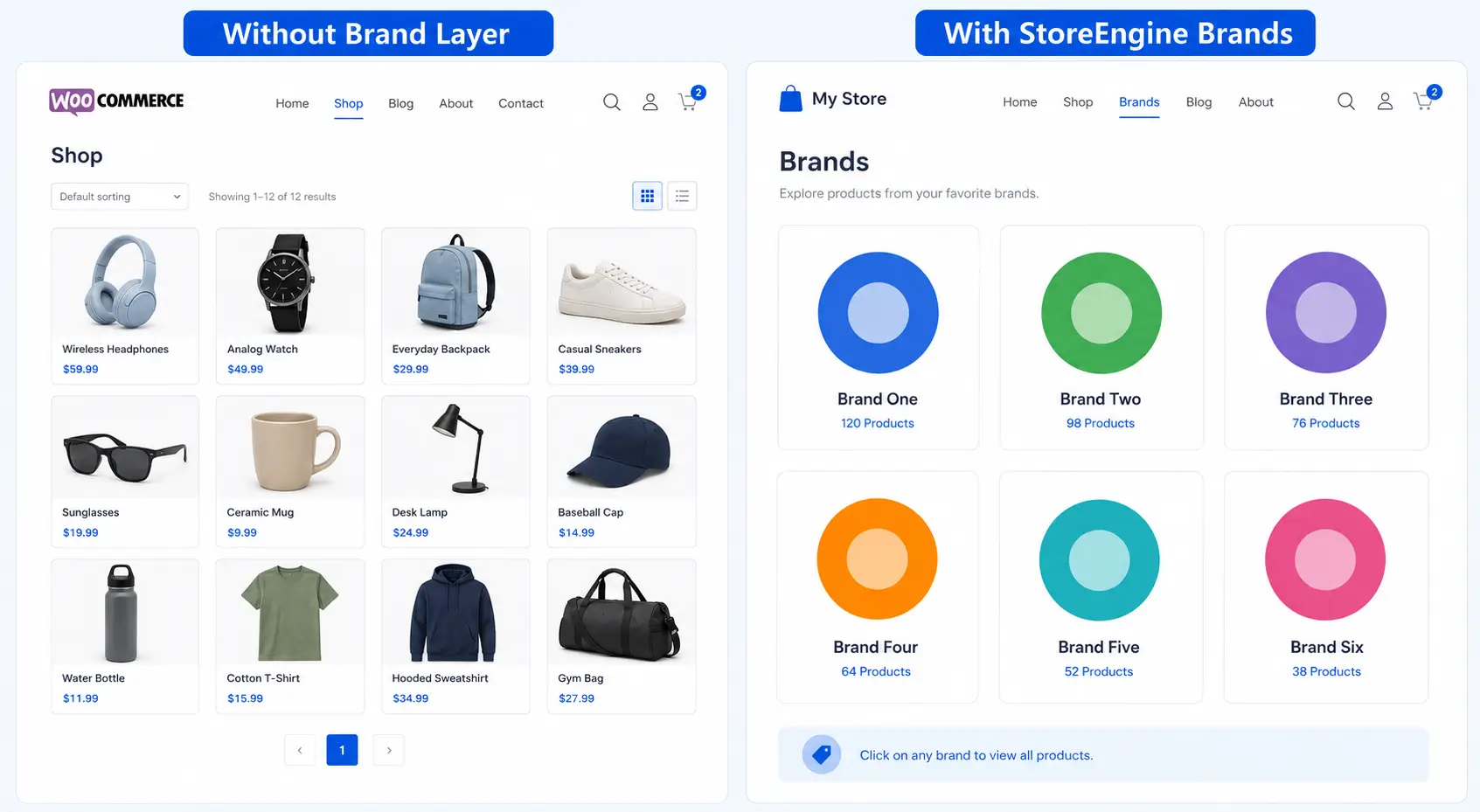Viewport: 1480px width, 812px height.
Task: Click the $59.99 price
Action: (80, 369)
